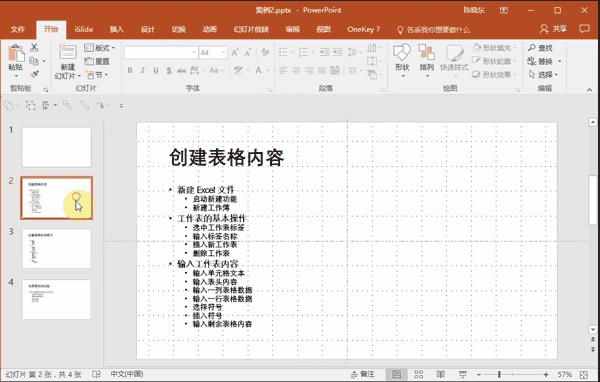Switch to the OneKey 7 tab

click(364, 29)
